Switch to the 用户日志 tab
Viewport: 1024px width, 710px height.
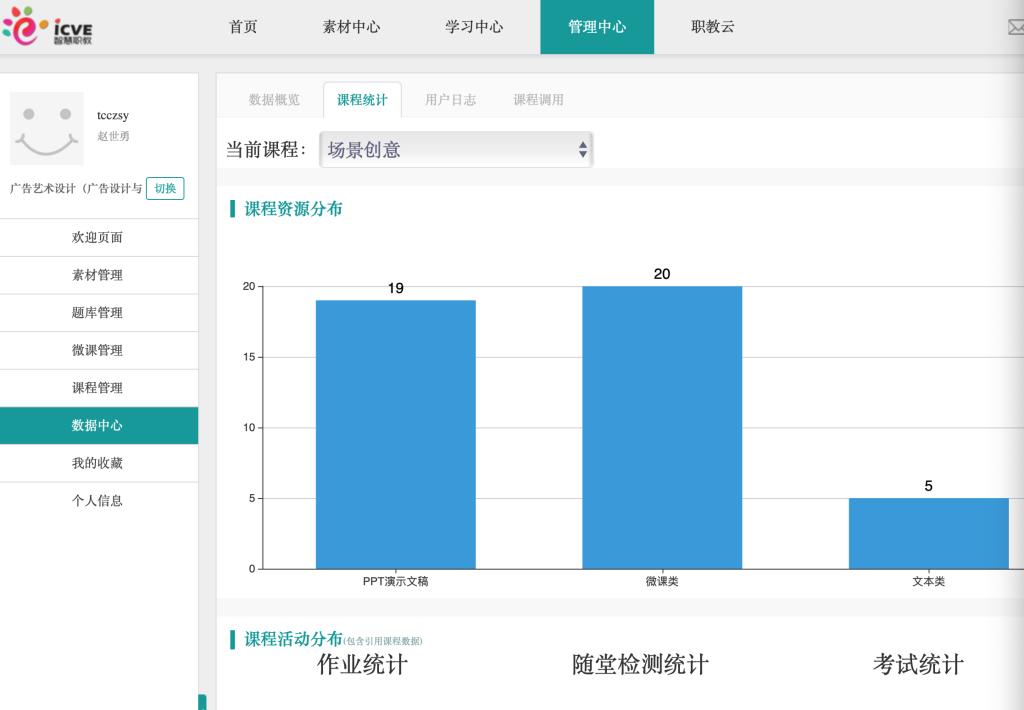pos(450,100)
